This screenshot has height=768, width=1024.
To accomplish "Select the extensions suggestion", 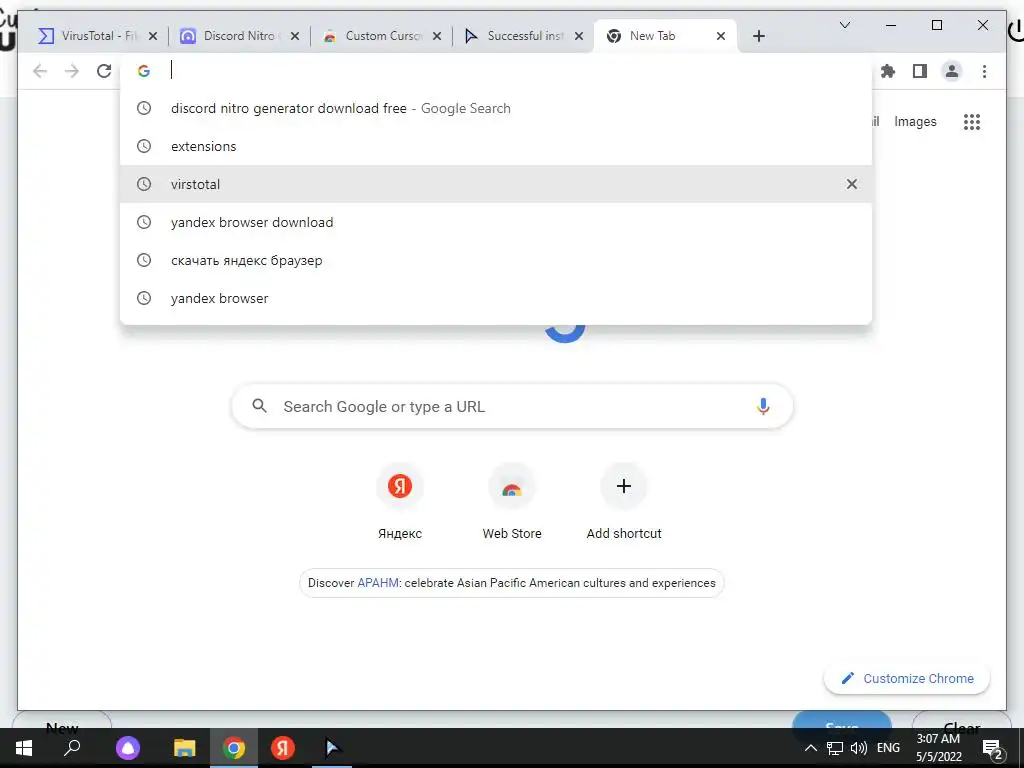I will [x=496, y=146].
